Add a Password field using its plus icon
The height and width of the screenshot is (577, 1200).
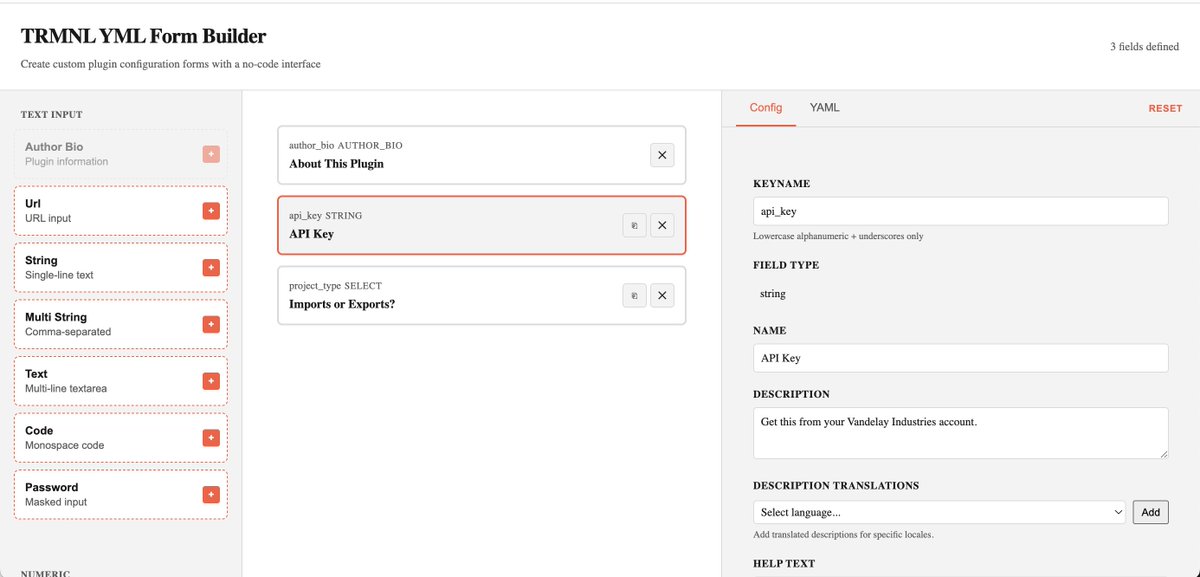(x=210, y=494)
